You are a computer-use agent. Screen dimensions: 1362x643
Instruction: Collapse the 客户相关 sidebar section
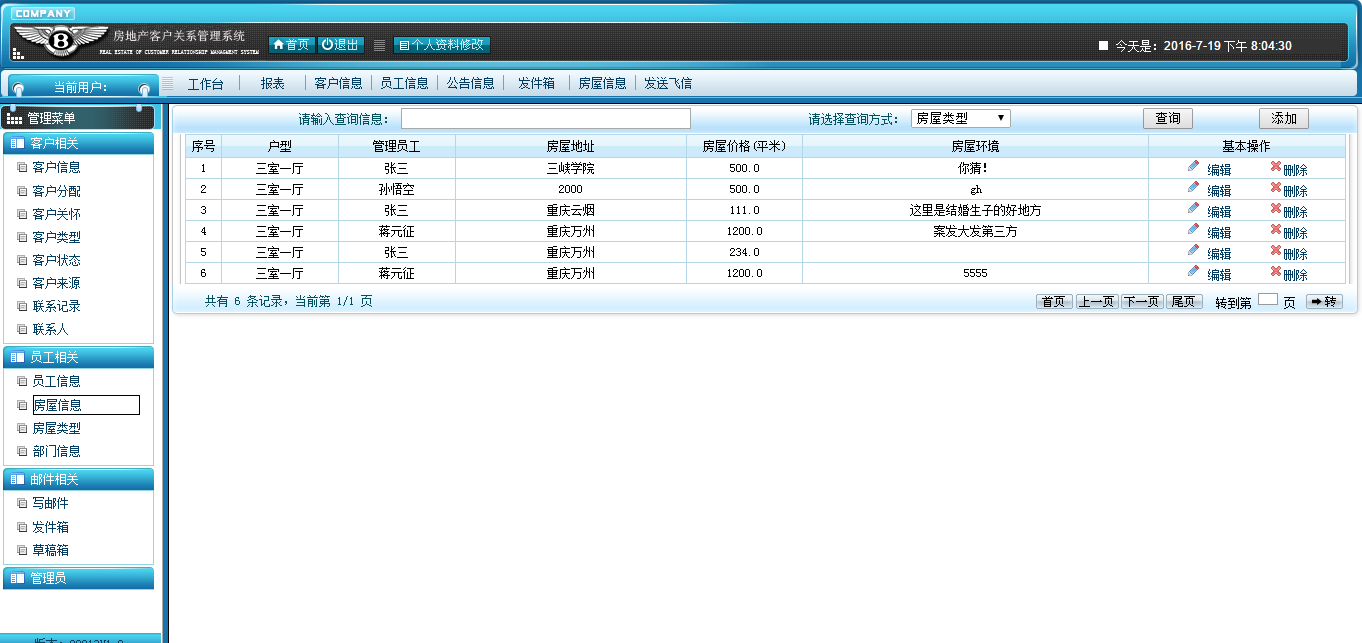(78, 143)
